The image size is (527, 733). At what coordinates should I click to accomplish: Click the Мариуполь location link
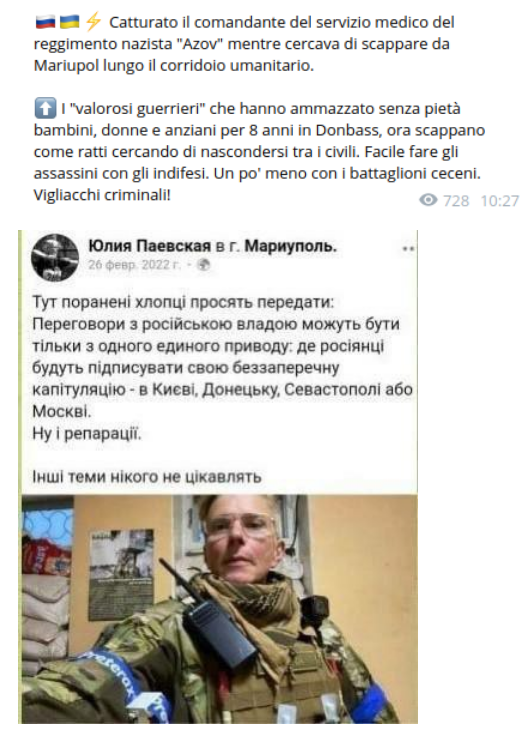(290, 246)
